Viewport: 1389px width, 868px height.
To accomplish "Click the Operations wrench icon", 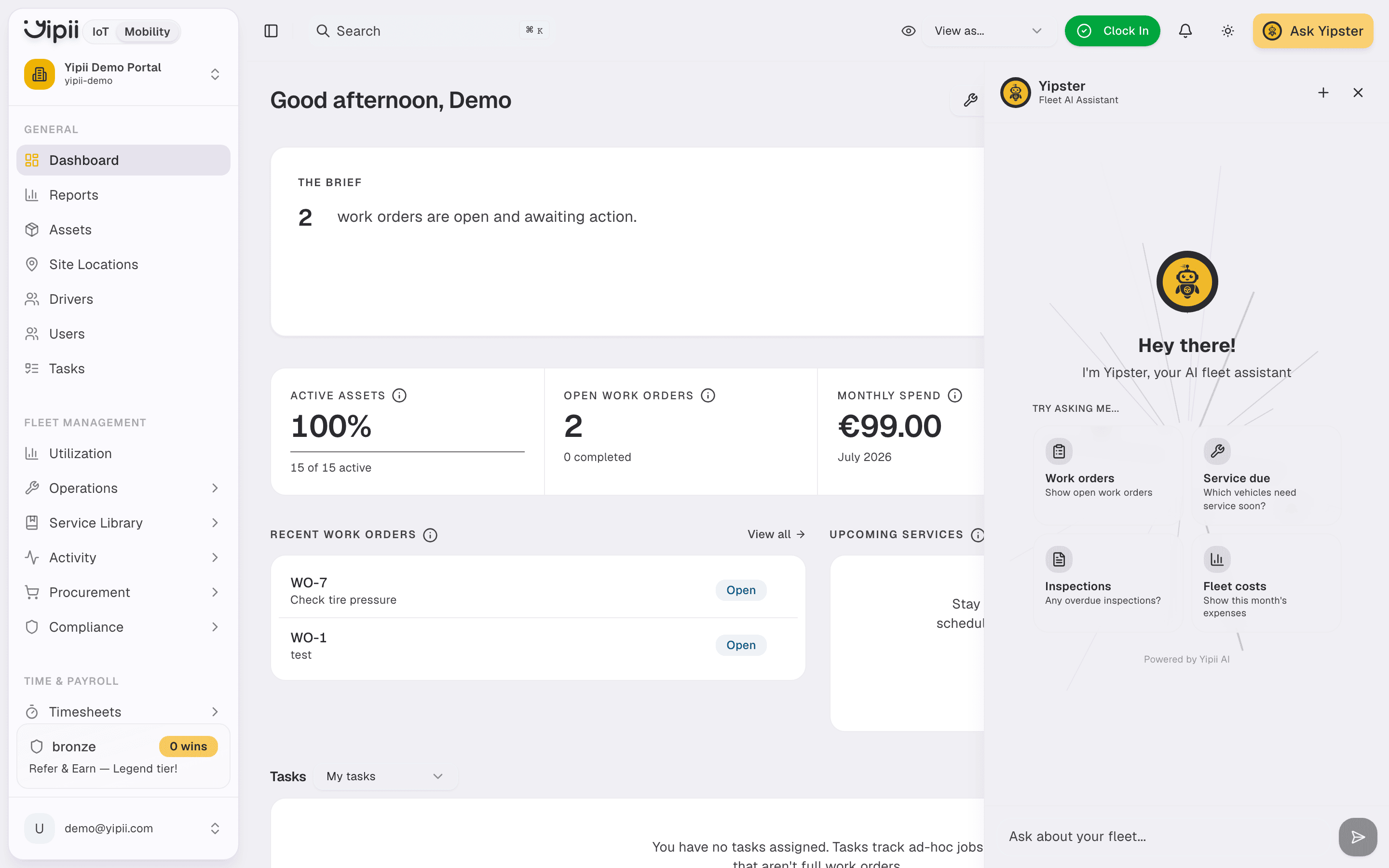I will tap(32, 488).
